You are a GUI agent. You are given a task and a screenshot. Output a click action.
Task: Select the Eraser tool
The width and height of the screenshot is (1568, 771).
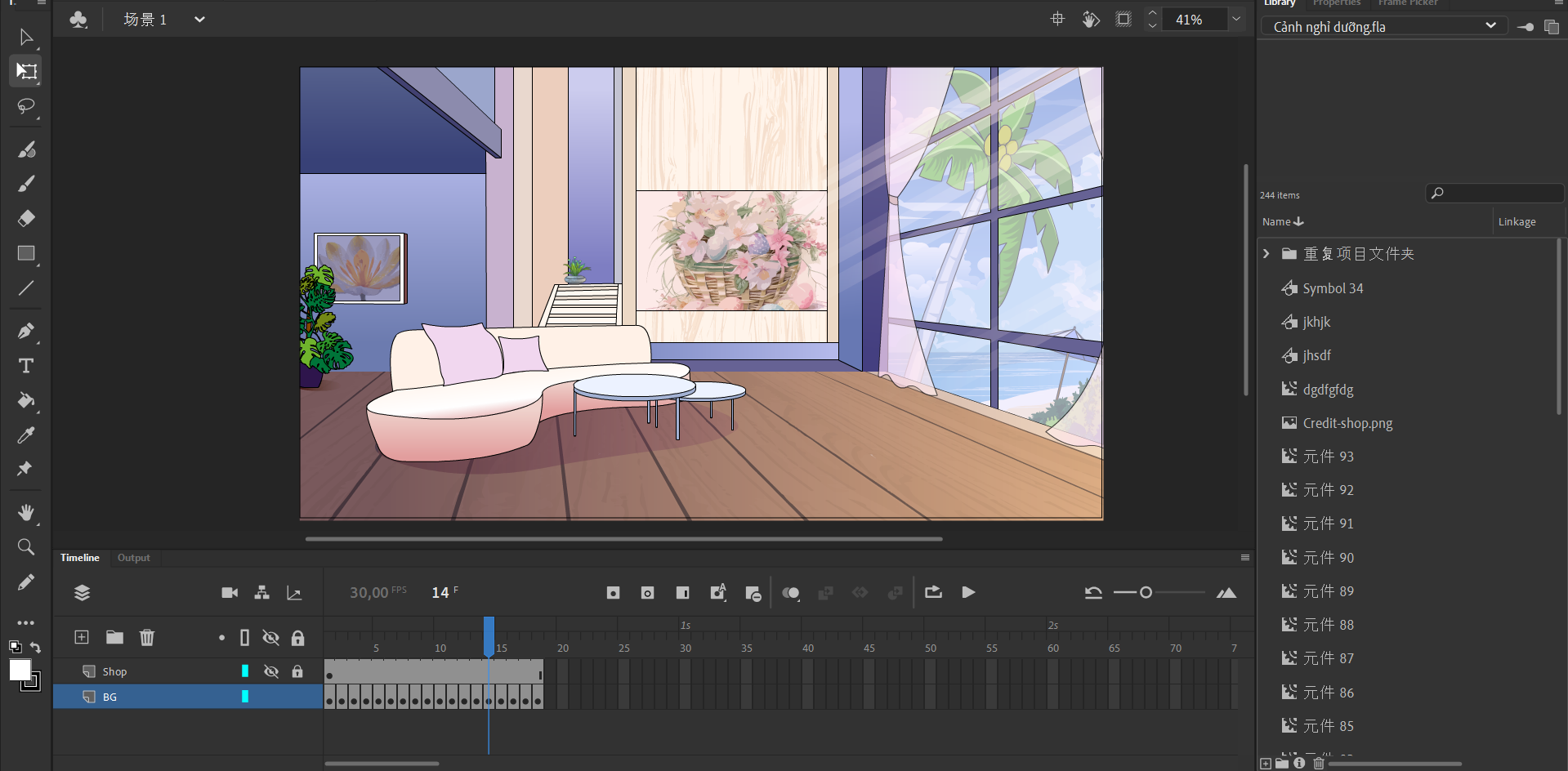click(x=26, y=218)
